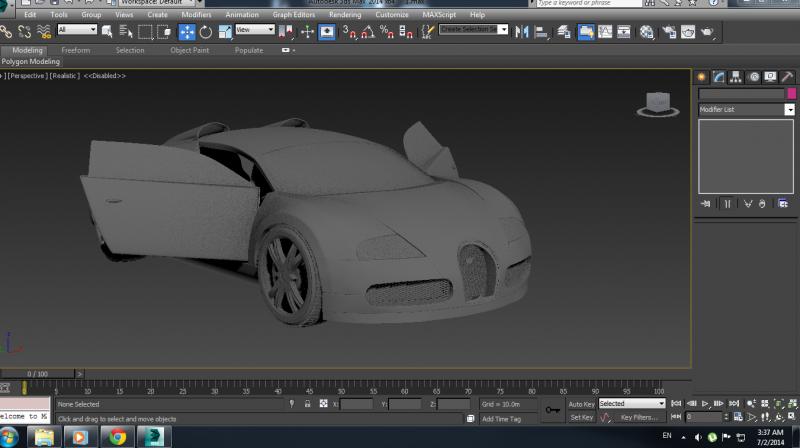Image resolution: width=800 pixels, height=448 pixels.
Task: Toggle the 3D Snaps button
Action: tap(349, 32)
